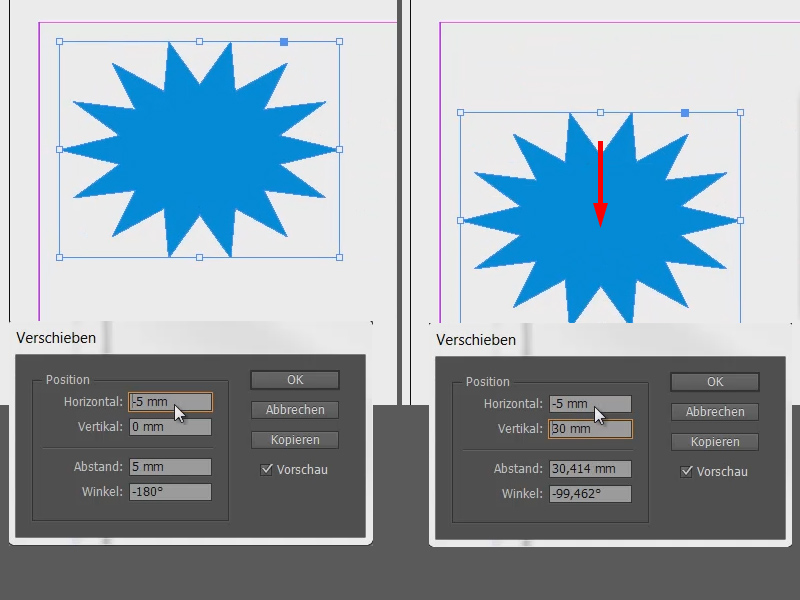Toggle the Vorschau checkbox in left dialog

tap(265, 470)
